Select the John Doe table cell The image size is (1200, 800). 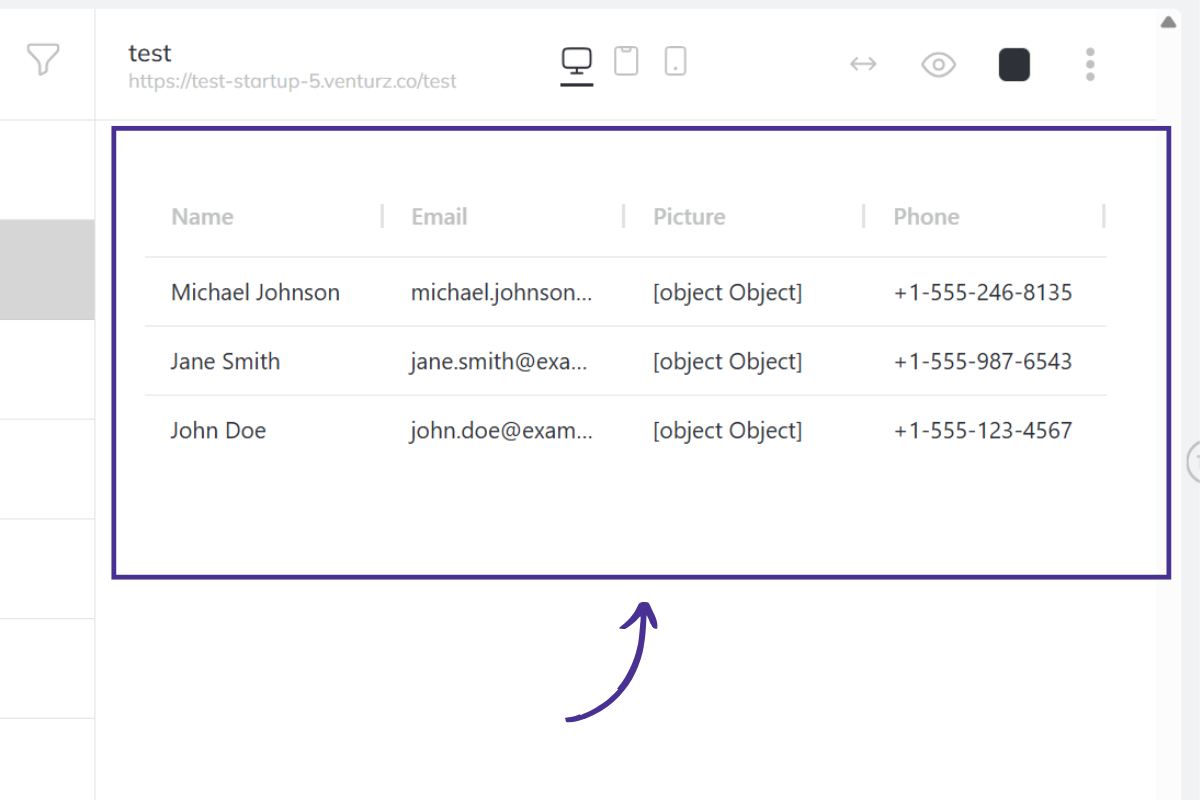[218, 431]
